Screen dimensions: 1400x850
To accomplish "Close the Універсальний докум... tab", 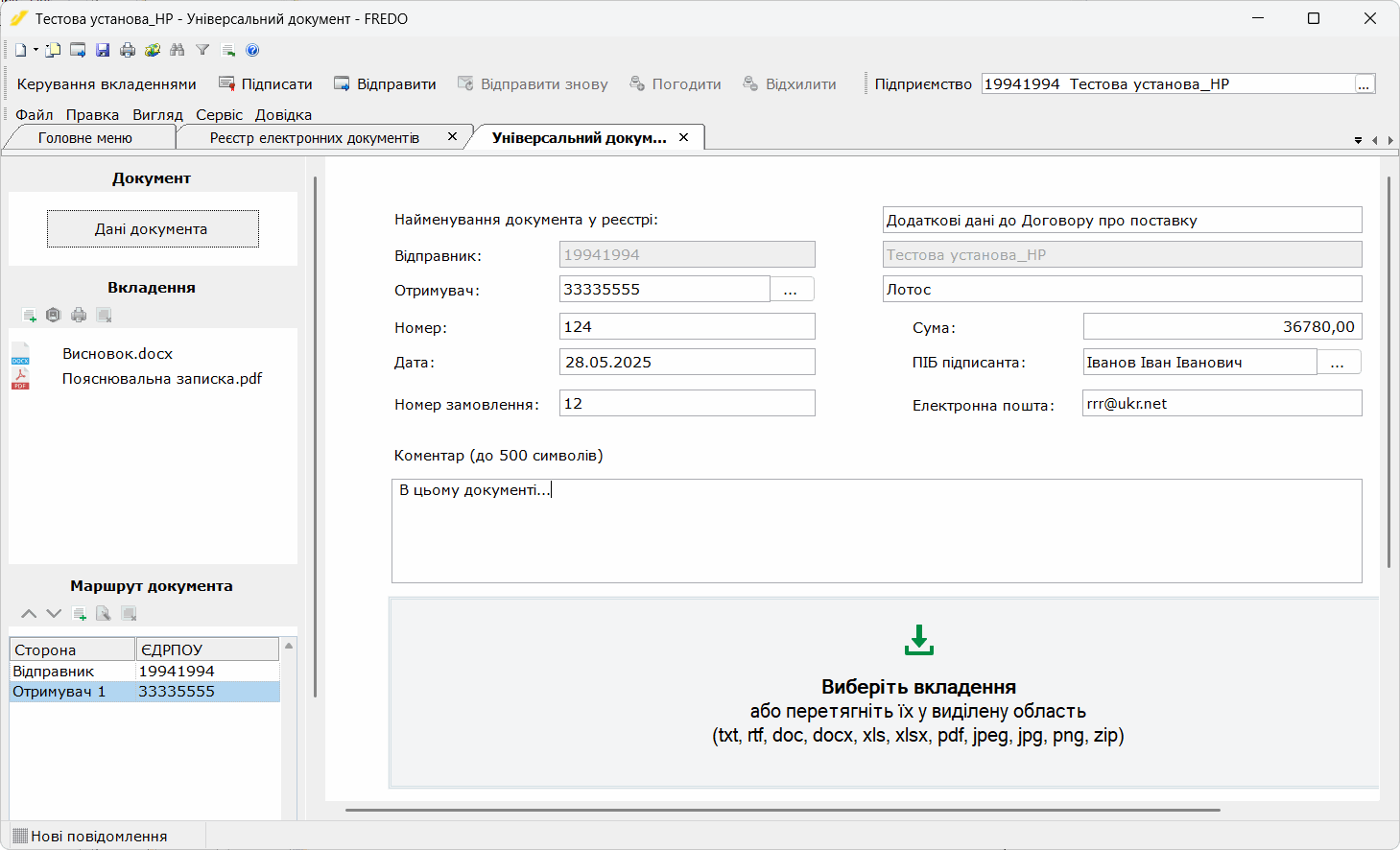I will pyautogui.click(x=684, y=137).
